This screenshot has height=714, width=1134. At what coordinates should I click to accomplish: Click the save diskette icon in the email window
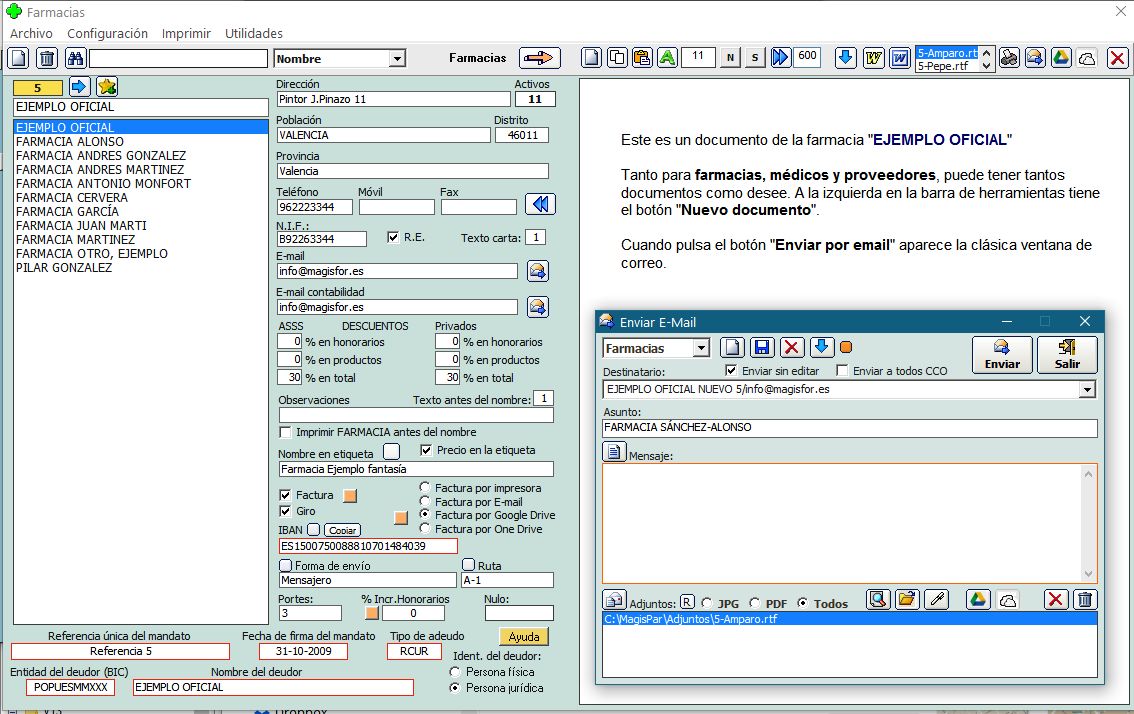pyautogui.click(x=762, y=348)
